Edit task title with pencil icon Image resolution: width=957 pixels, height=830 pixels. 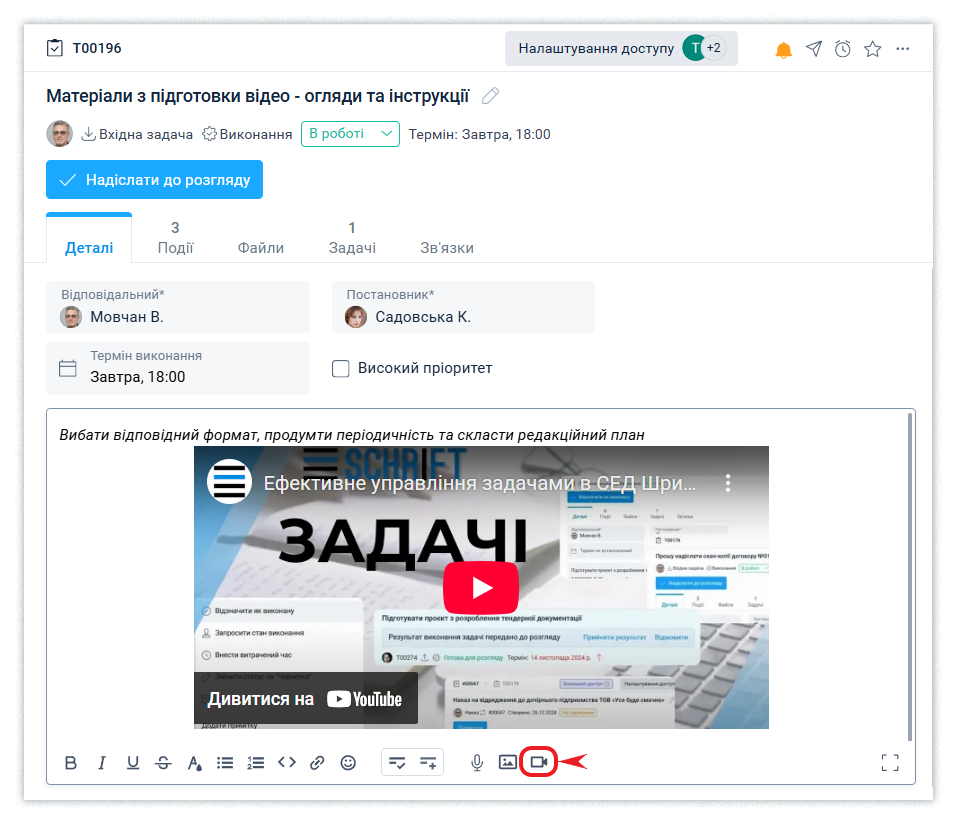pyautogui.click(x=490, y=96)
